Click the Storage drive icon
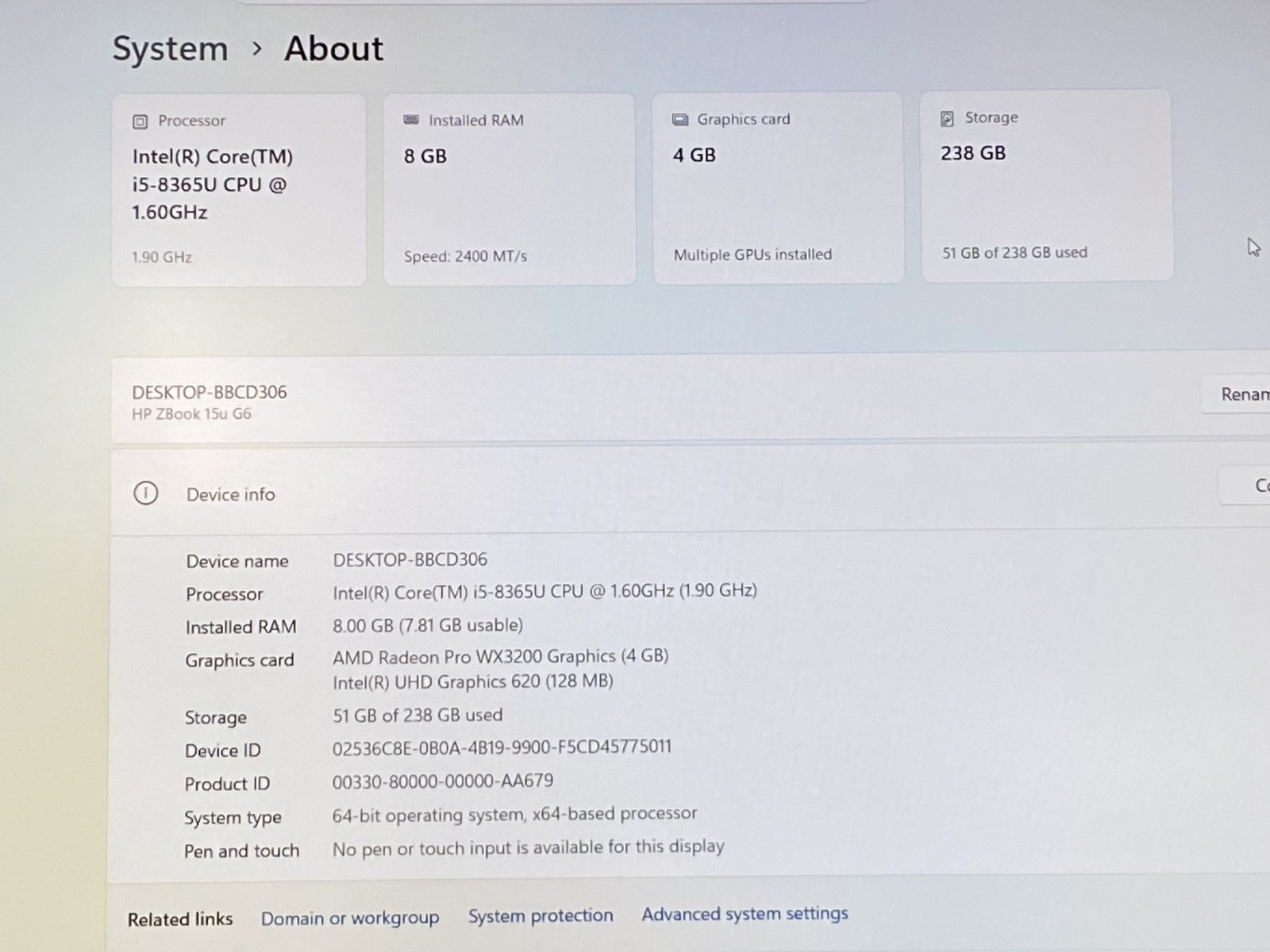 (x=947, y=118)
